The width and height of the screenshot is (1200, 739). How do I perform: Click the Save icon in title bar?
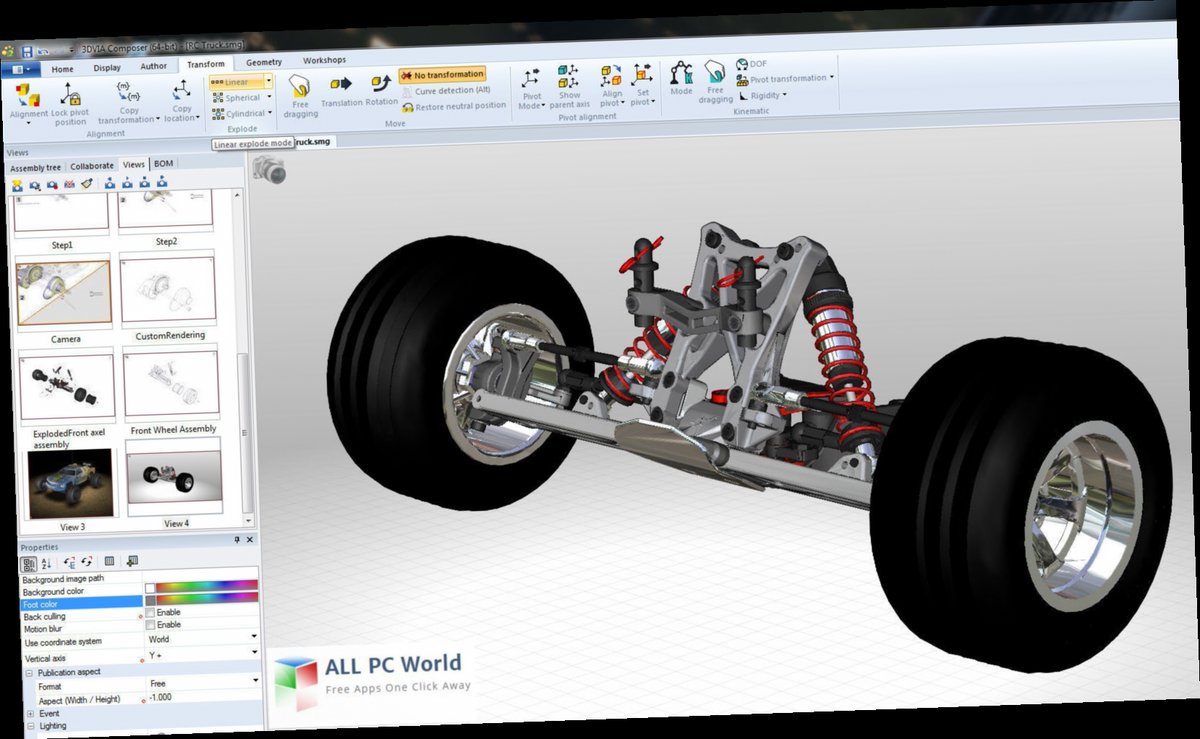coord(28,50)
